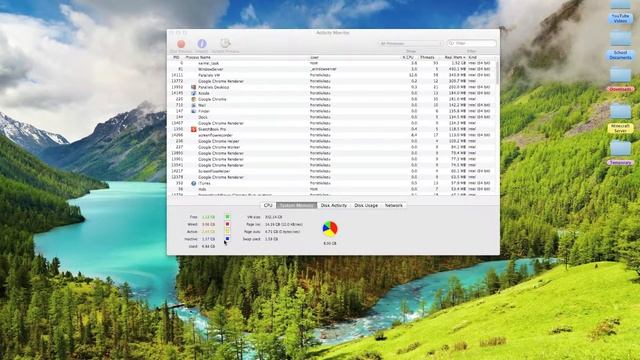Select the SketchBook Pro process name
640x360 pixels.
[x=212, y=129]
